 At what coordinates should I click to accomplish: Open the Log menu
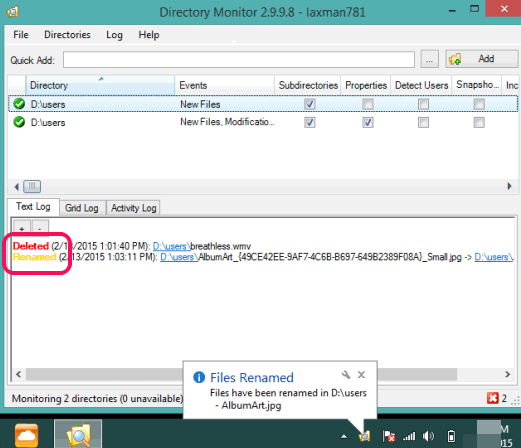(114, 35)
